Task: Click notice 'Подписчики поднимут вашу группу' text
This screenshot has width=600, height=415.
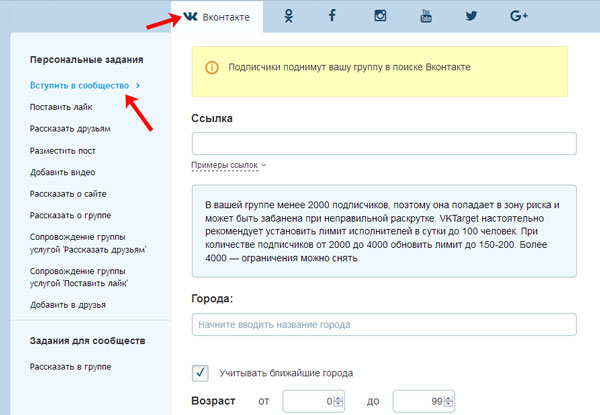Action: 349,67
